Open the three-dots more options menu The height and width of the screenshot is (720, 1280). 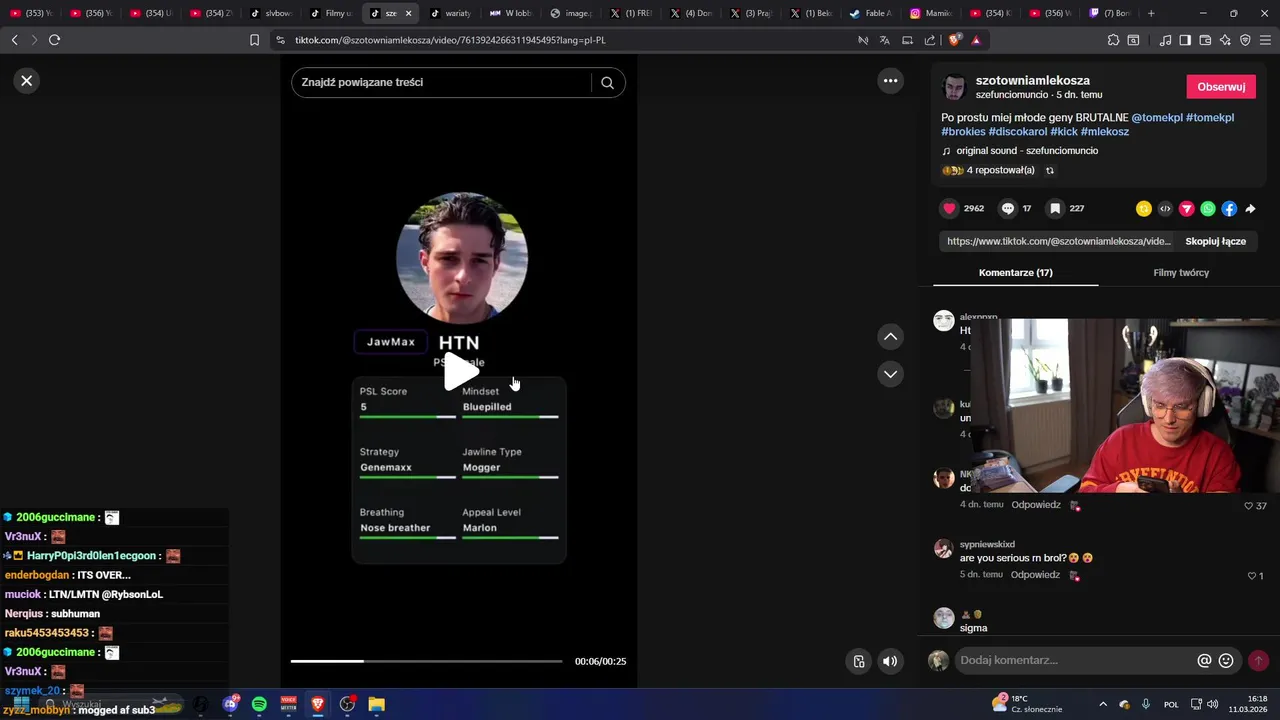click(890, 81)
